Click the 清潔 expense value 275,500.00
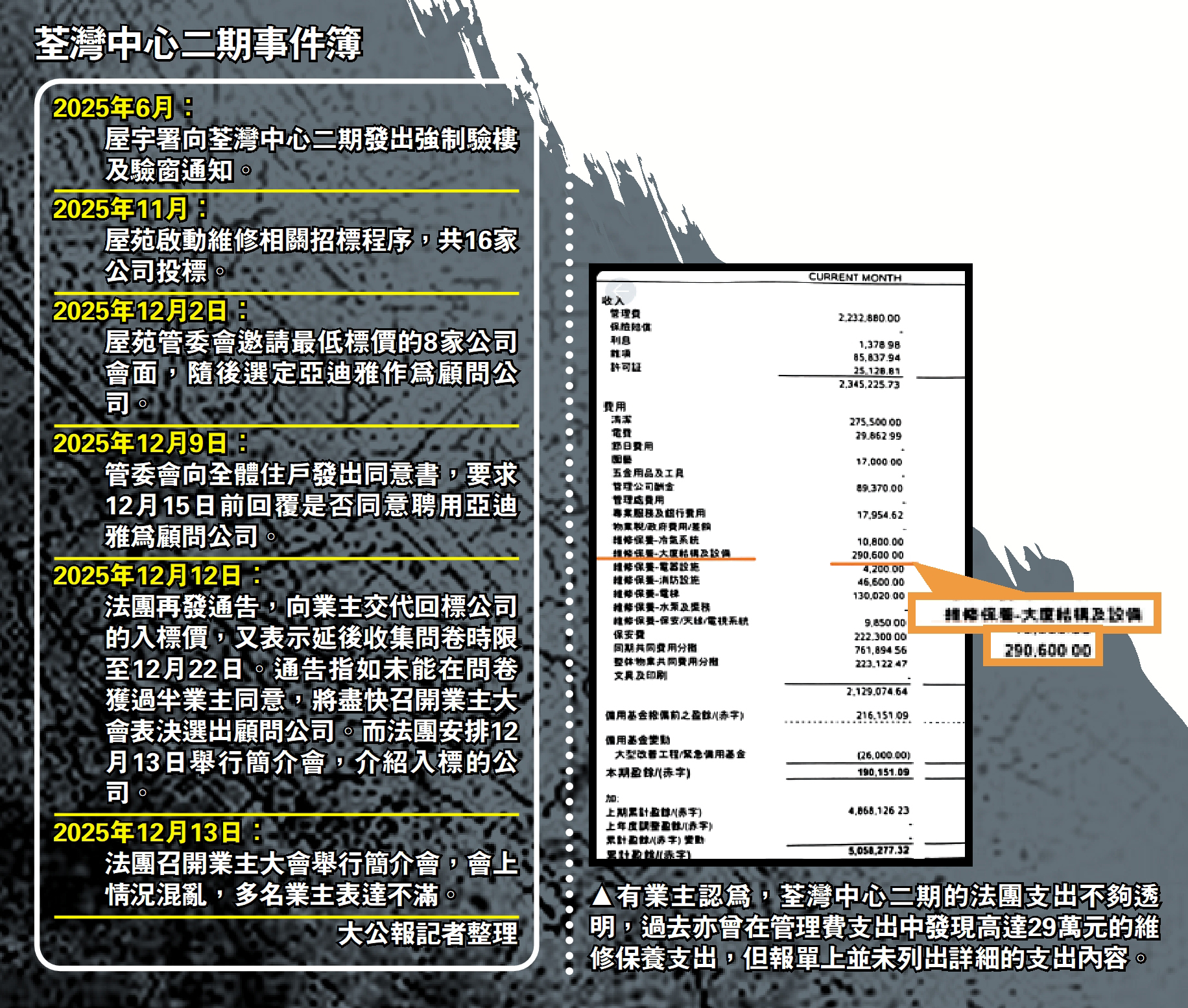The width and height of the screenshot is (1188, 1008). [x=875, y=422]
